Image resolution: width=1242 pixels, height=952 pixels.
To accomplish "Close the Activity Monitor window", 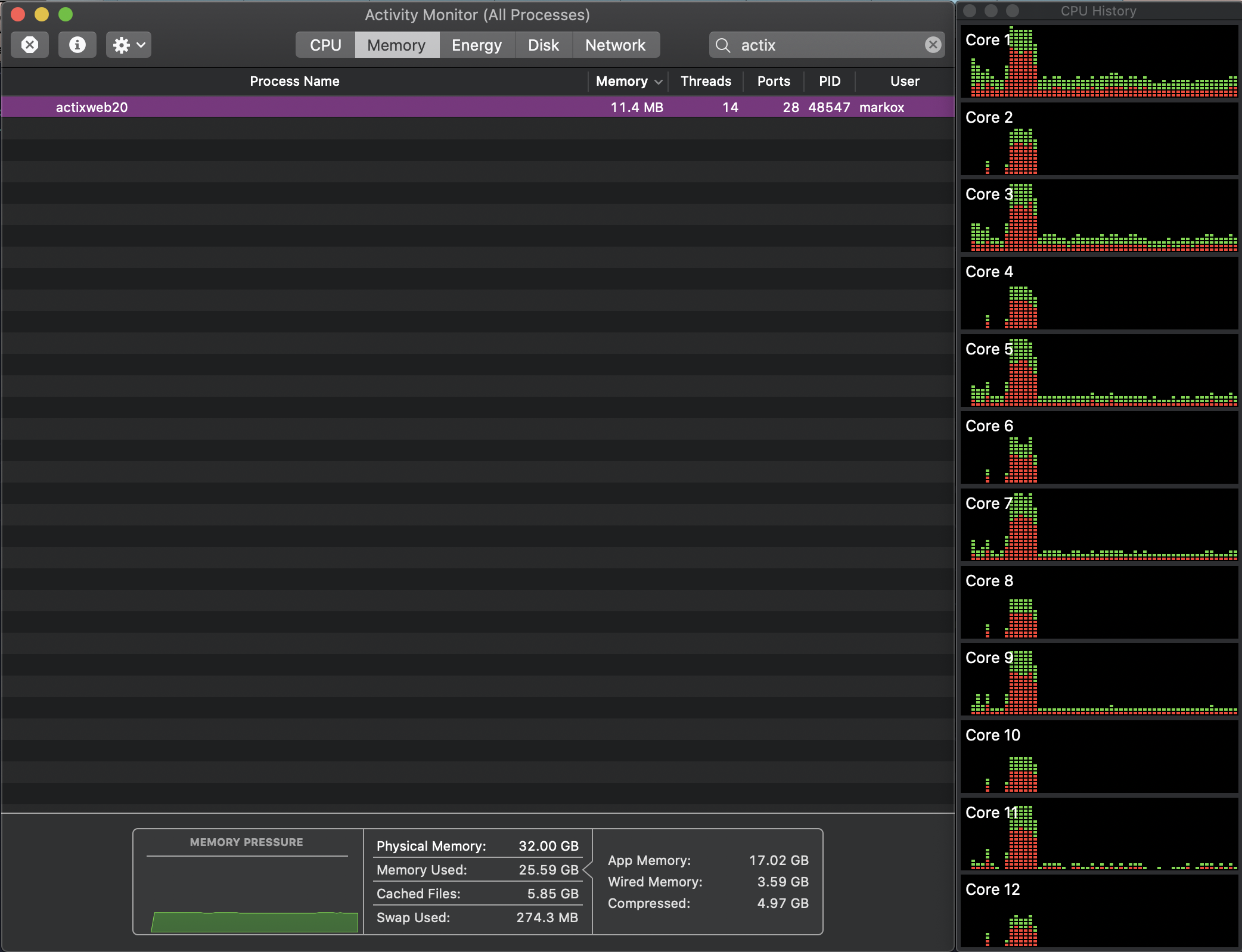I will click(18, 14).
